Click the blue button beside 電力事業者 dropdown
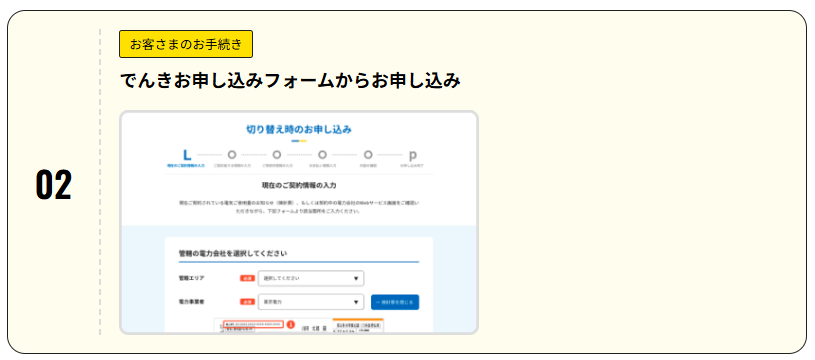 click(395, 302)
